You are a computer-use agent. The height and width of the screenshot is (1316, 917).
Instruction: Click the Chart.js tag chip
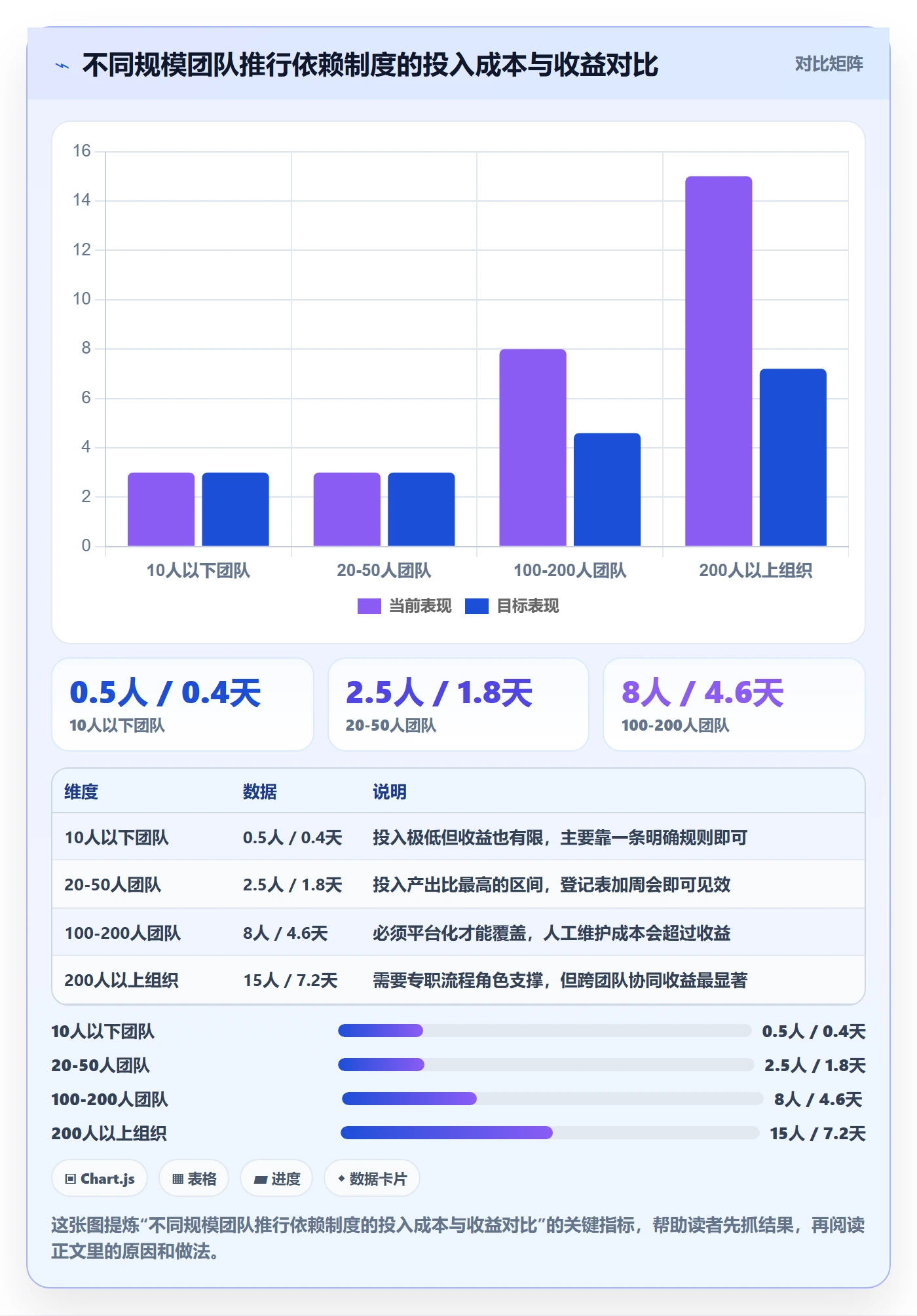100,1179
